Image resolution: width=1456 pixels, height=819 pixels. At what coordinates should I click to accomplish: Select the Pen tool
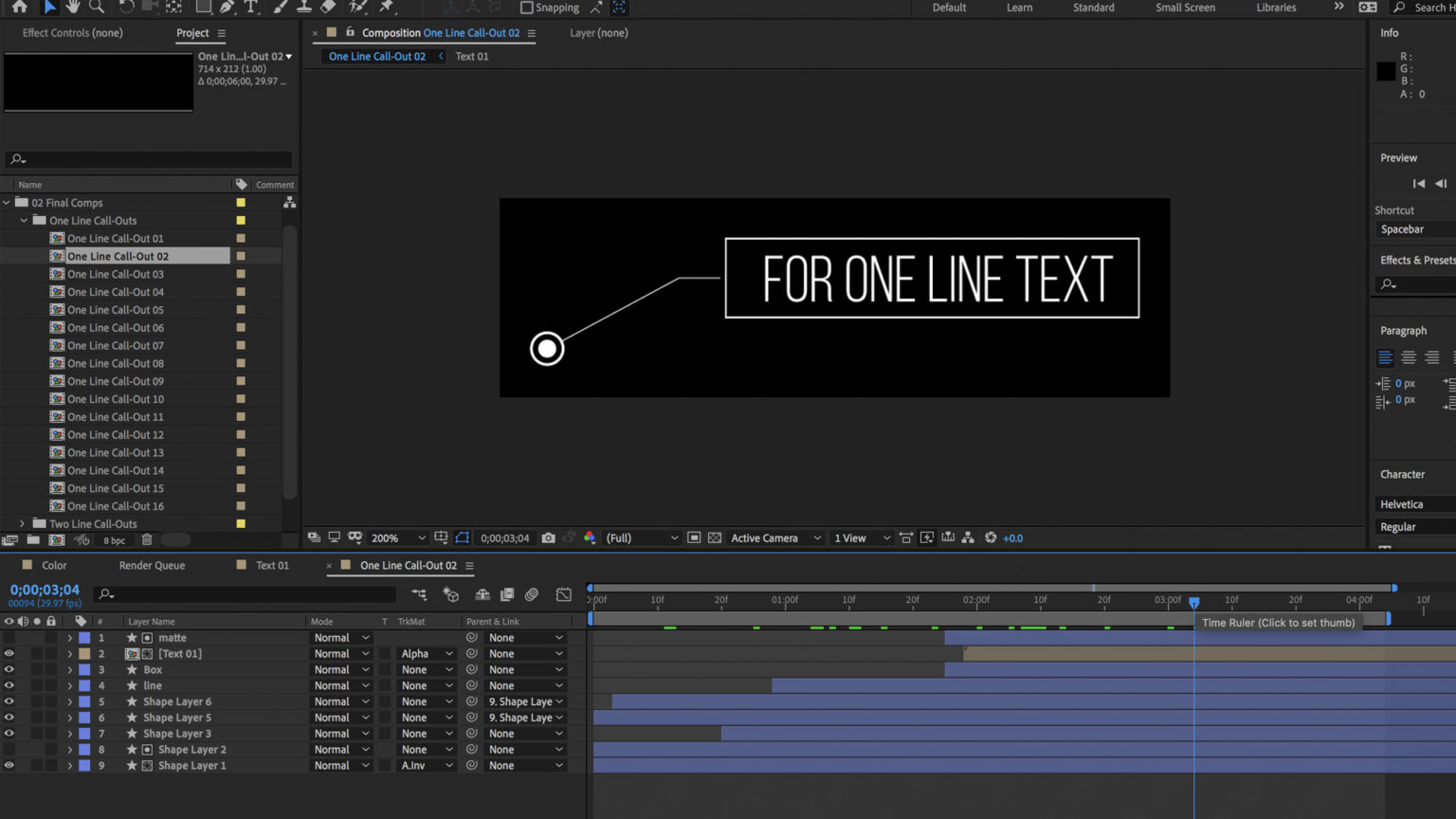pos(227,8)
